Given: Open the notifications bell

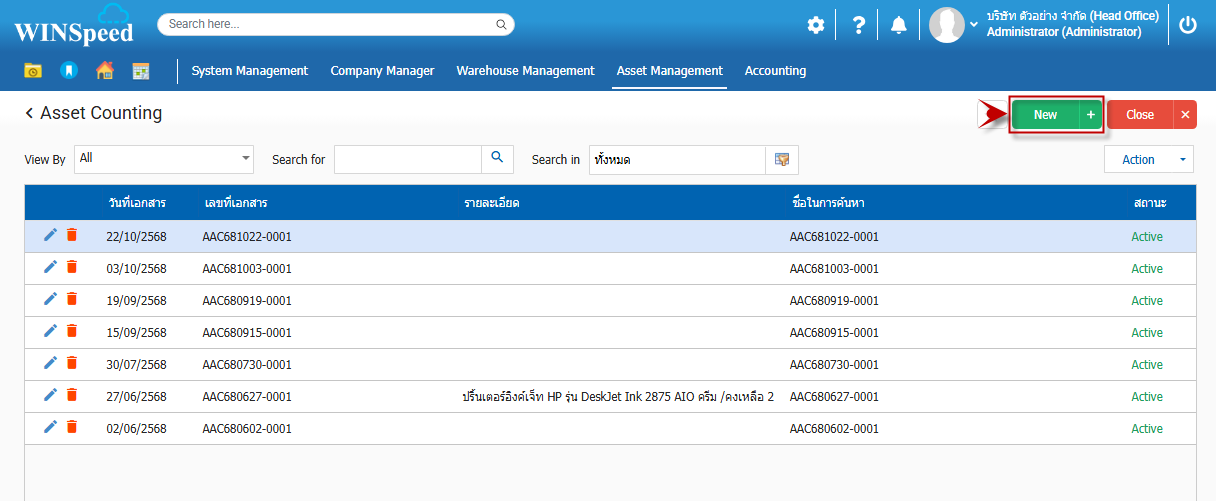Looking at the screenshot, I should click(899, 25).
